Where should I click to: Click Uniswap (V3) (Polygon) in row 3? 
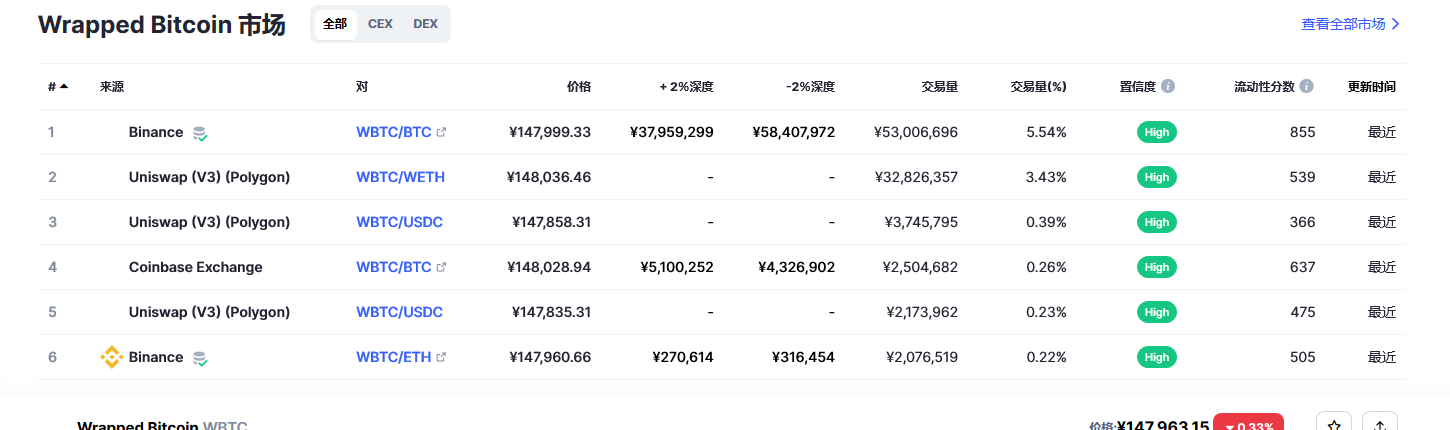209,222
